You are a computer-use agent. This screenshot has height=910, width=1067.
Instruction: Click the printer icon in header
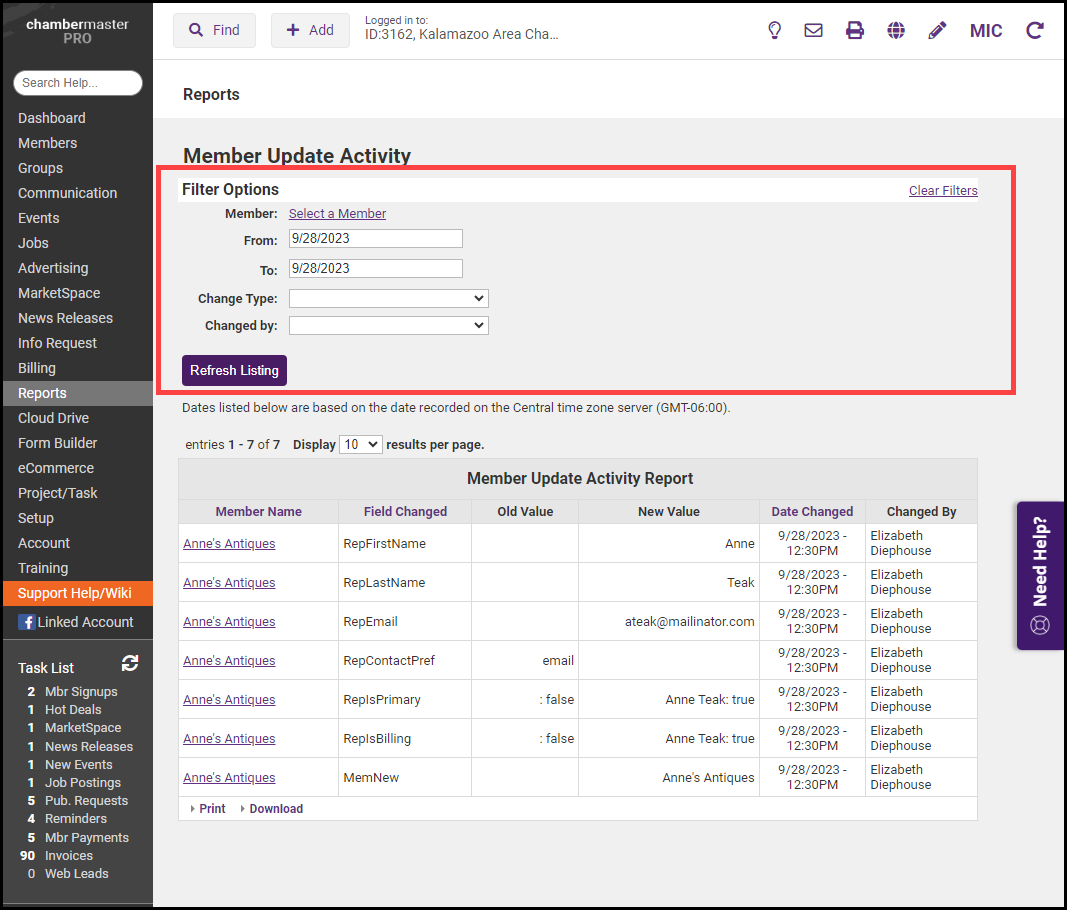[x=854, y=30]
